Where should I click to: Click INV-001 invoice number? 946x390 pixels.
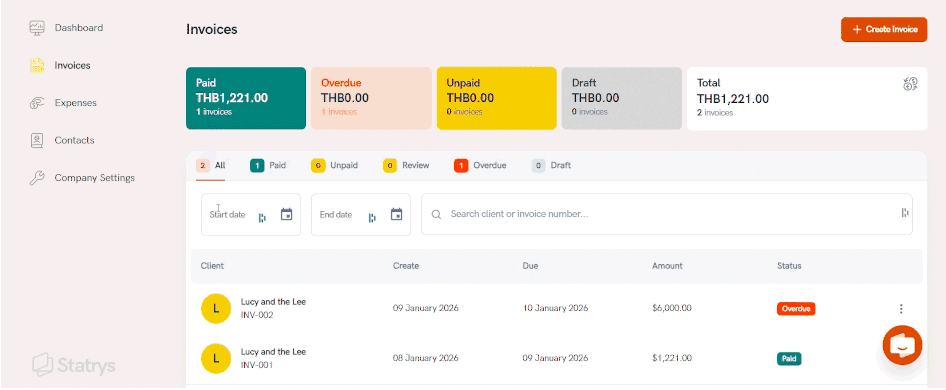click(x=257, y=365)
